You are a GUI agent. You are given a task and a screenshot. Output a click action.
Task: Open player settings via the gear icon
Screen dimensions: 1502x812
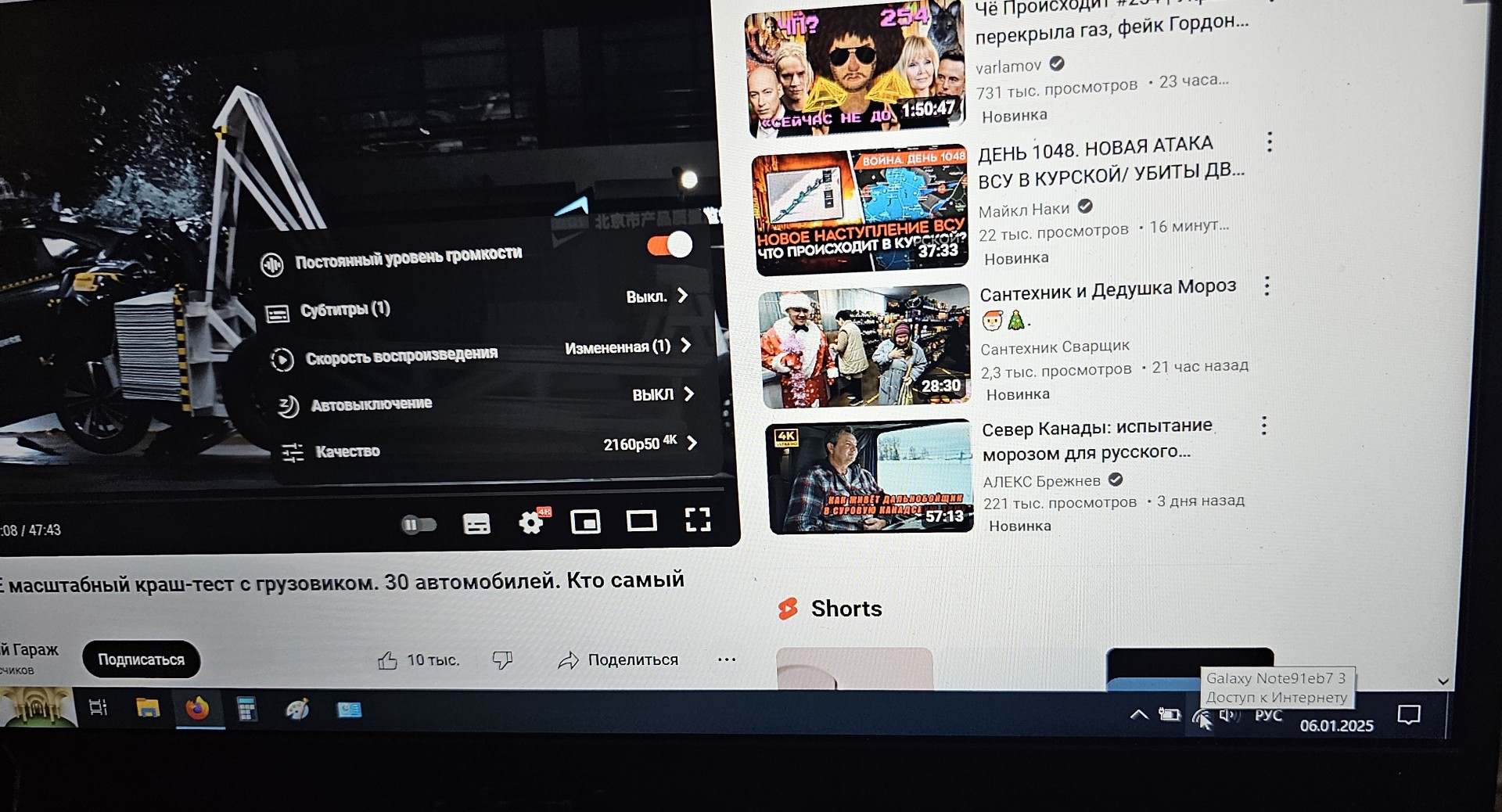point(532,522)
